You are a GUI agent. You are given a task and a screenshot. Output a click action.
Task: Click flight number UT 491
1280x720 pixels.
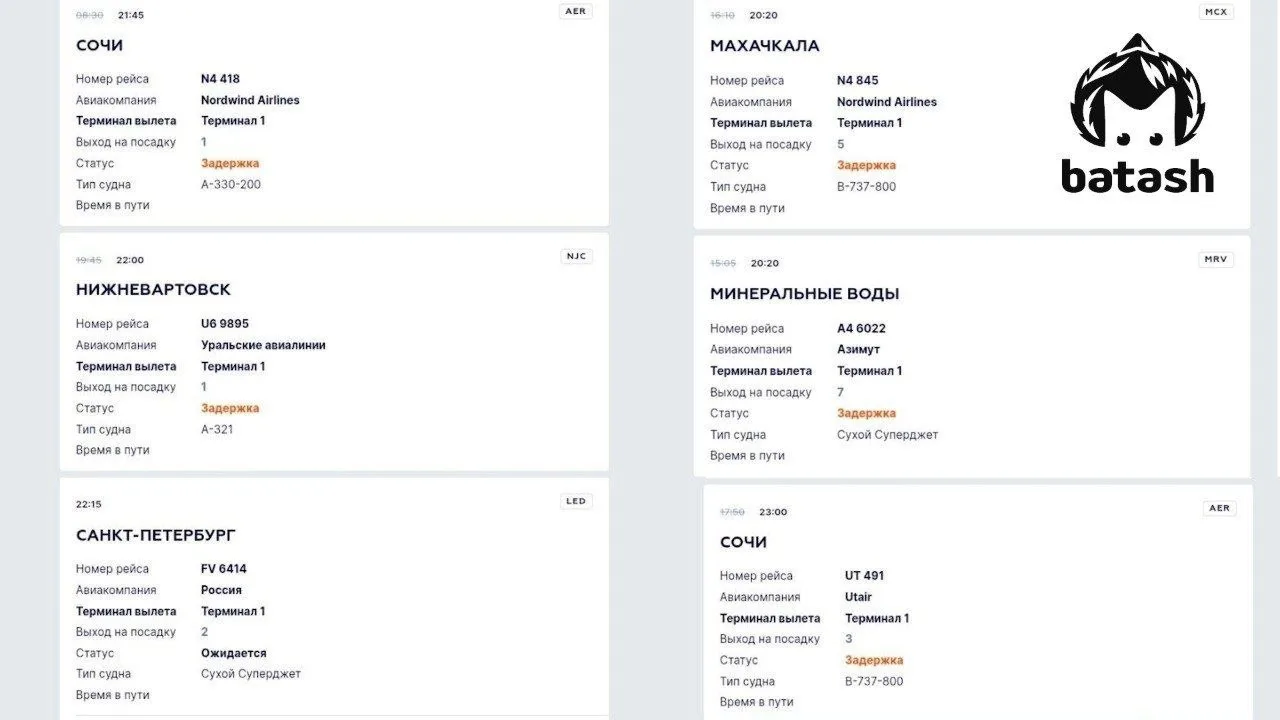click(x=864, y=576)
